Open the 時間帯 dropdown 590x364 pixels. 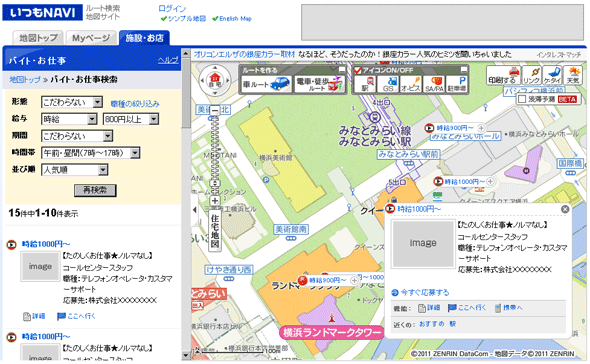pos(91,153)
